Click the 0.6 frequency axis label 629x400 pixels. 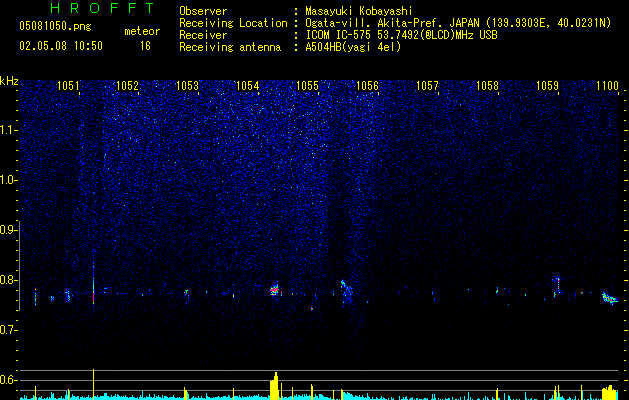(7, 380)
